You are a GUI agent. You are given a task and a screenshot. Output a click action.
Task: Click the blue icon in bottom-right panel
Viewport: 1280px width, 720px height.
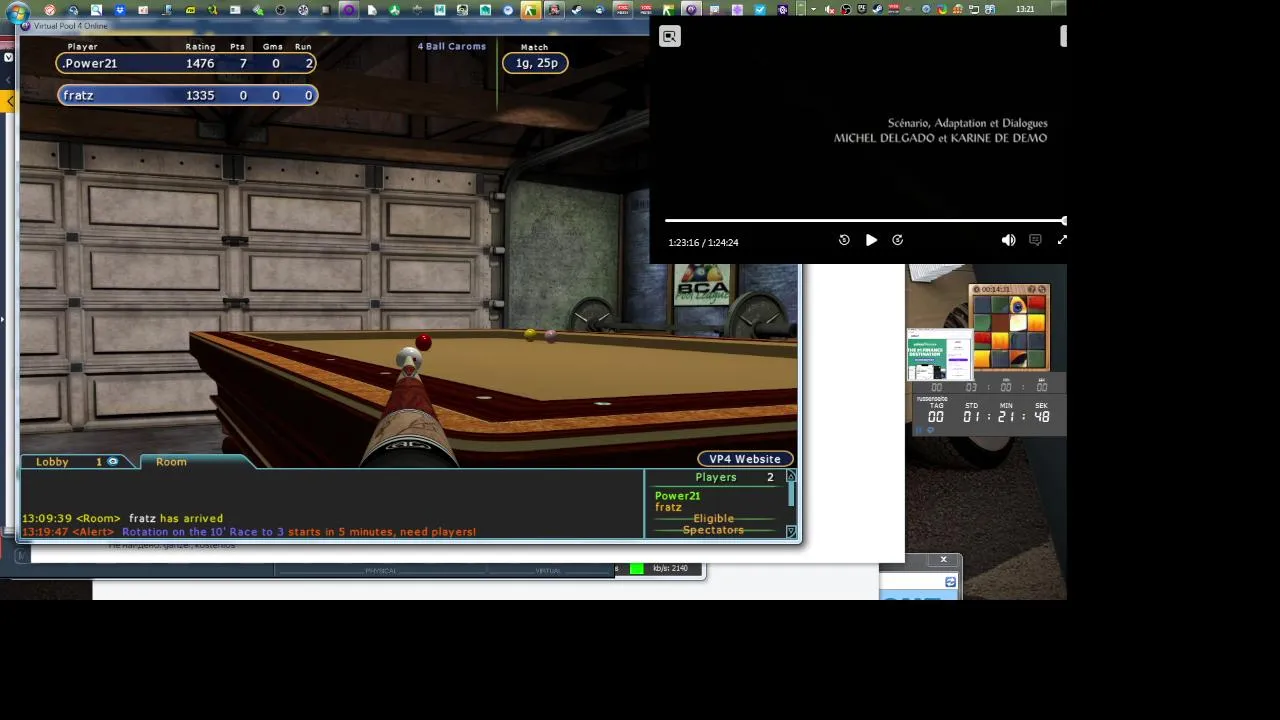(950, 582)
